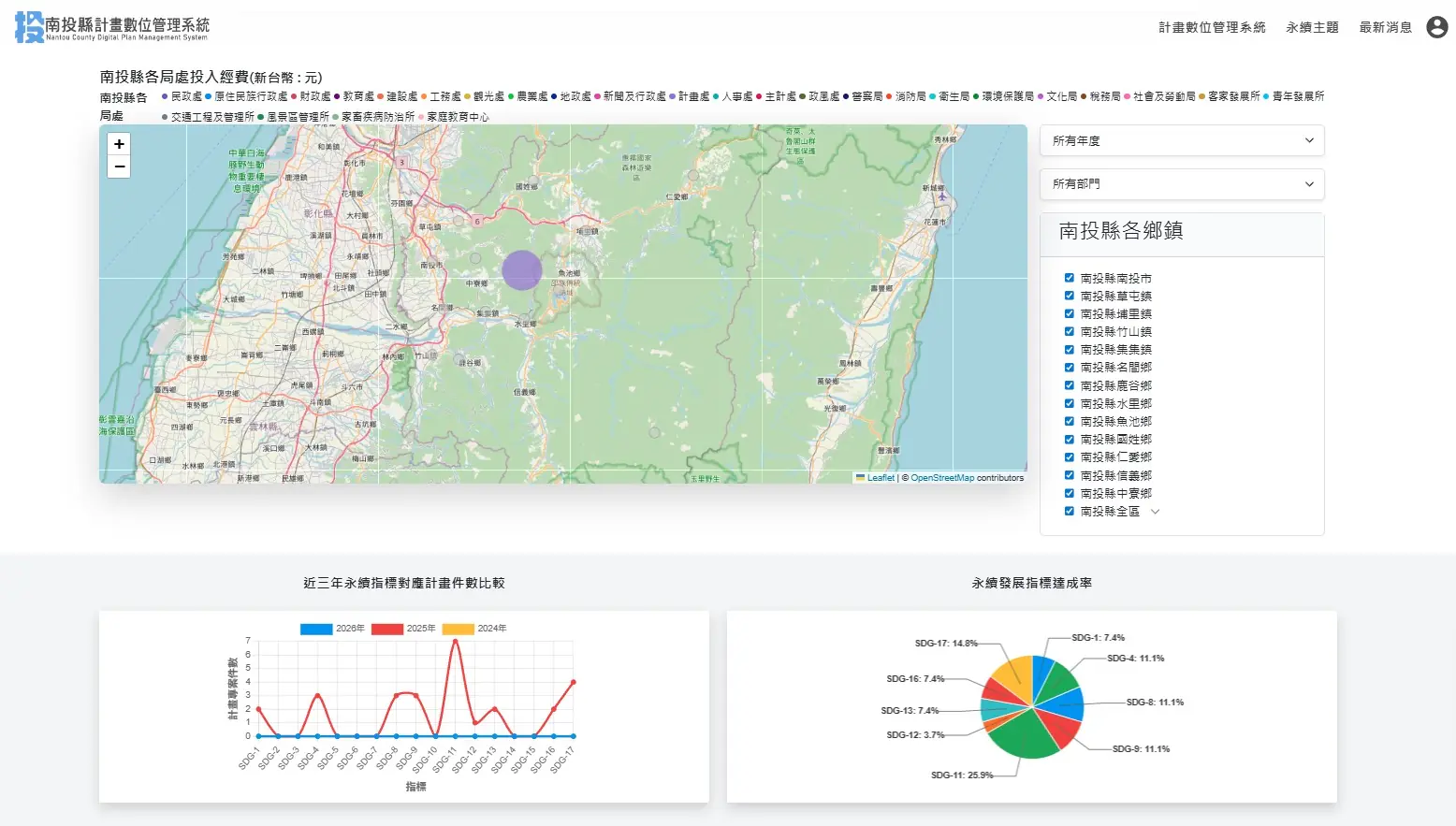
Task: Click the blue 2026年 legend box in line chart
Action: tap(316, 629)
